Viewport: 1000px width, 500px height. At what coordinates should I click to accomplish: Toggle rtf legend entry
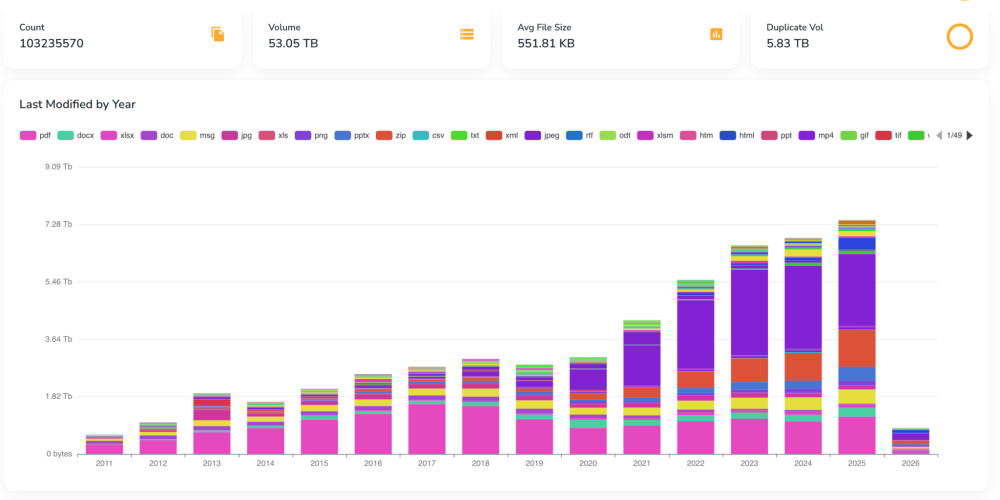click(x=580, y=135)
